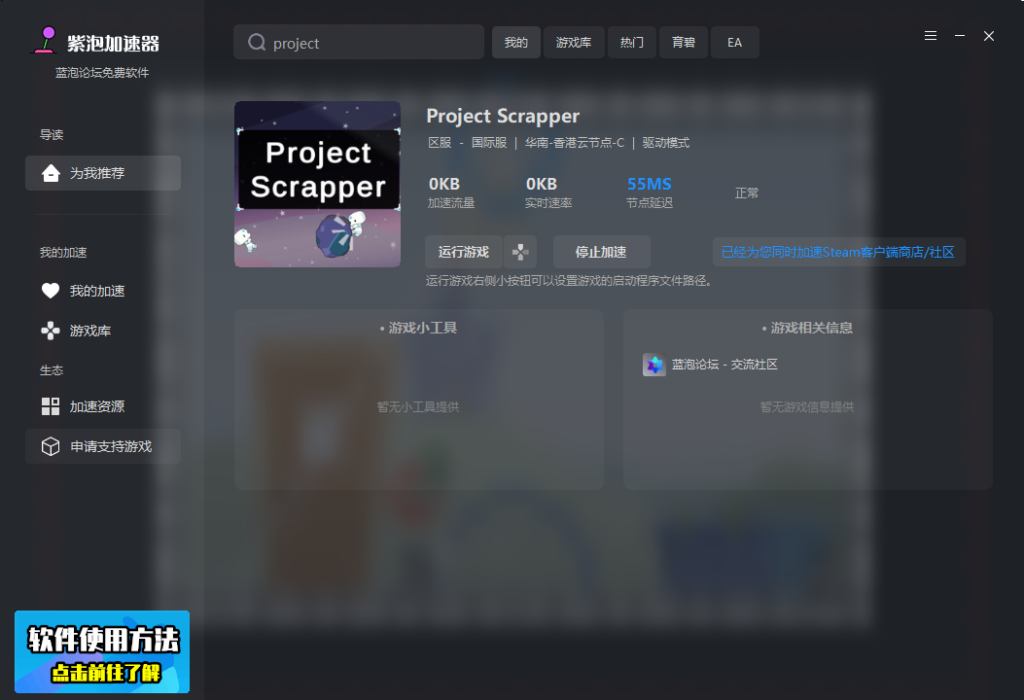The width and height of the screenshot is (1024, 700).
Task: Click the 蓝泡论坛免费软件 subtitle
Action: (x=102, y=72)
